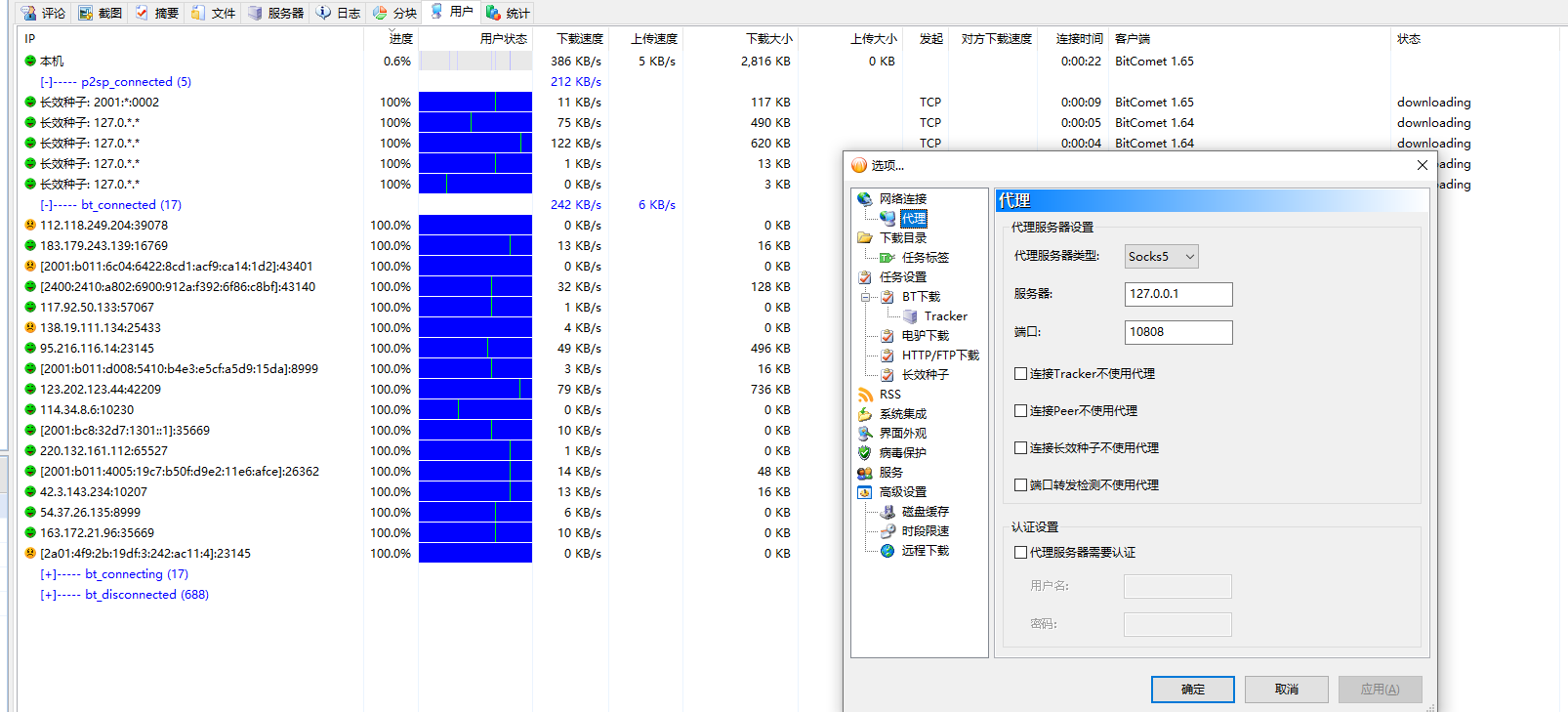Click the 服务 icon in options tree
The height and width of the screenshot is (712, 1568).
[865, 473]
